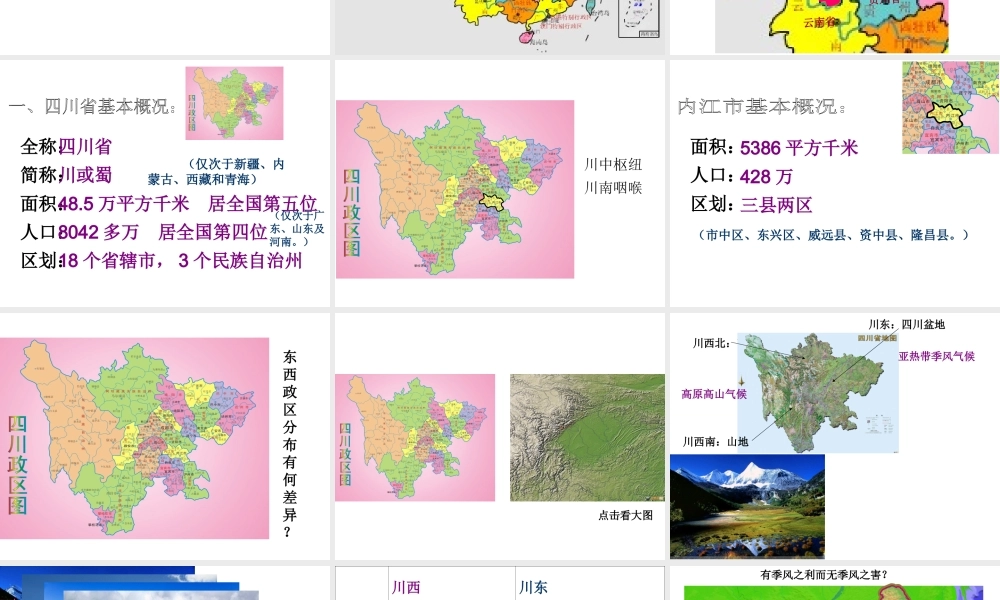The height and width of the screenshot is (600, 1000).
Task: Click the 川西 table header
Action: pyautogui.click(x=406, y=587)
